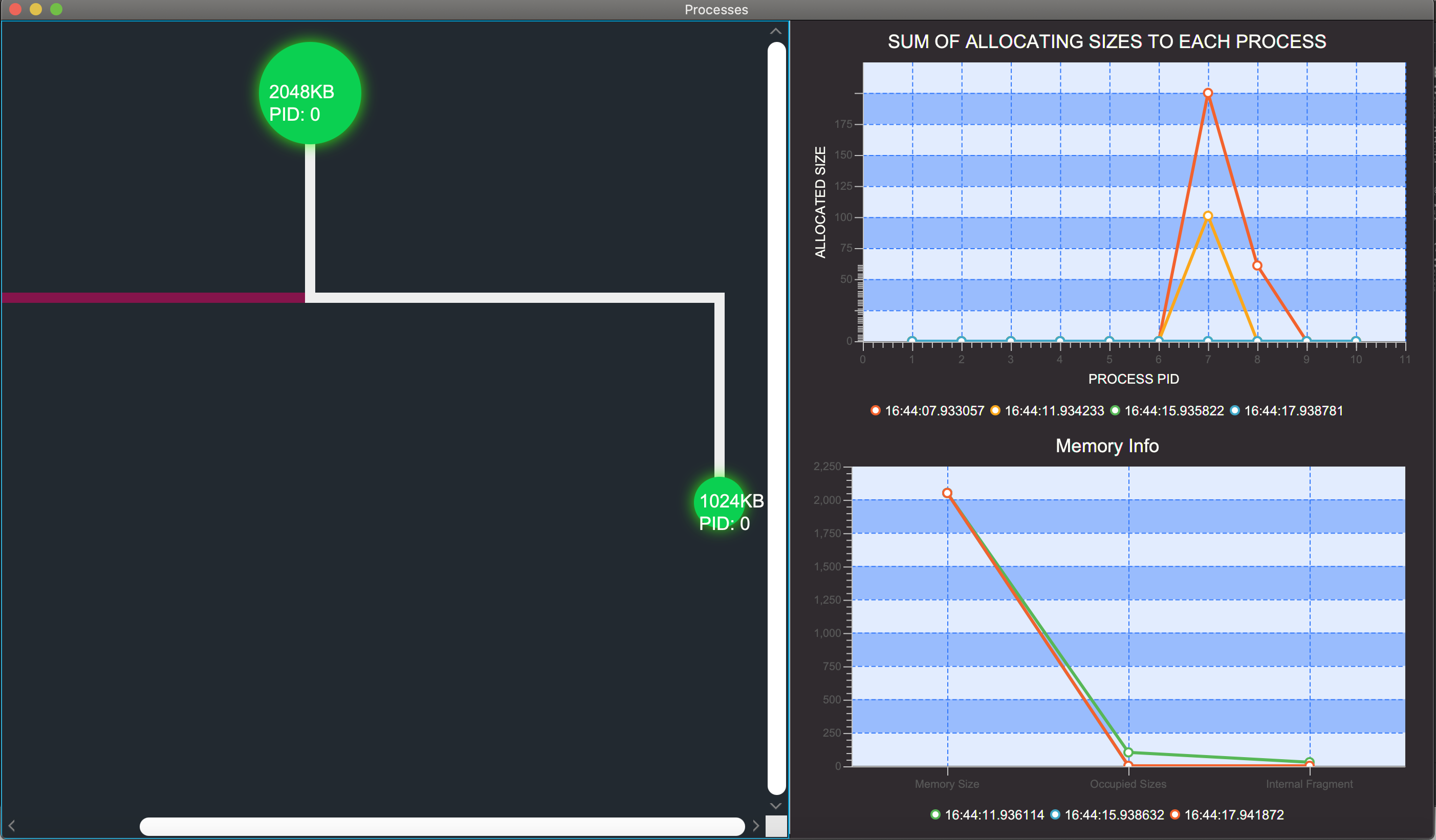Click the scroll right arrow at bottom
The height and width of the screenshot is (840, 1436).
tap(755, 826)
